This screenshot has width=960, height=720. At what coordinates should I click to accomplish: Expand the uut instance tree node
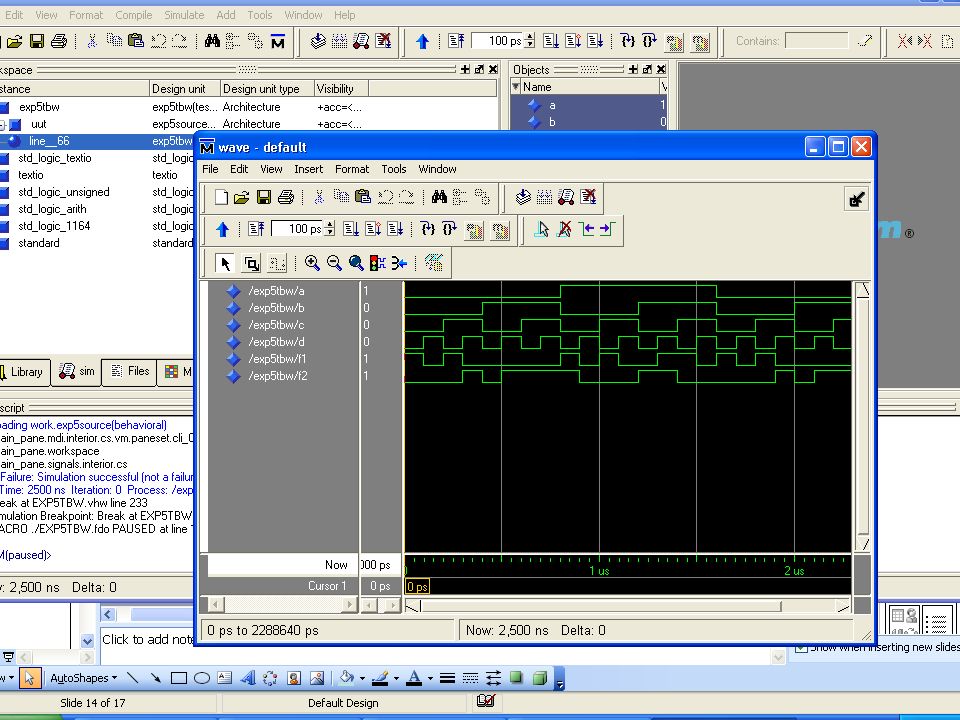2,125
